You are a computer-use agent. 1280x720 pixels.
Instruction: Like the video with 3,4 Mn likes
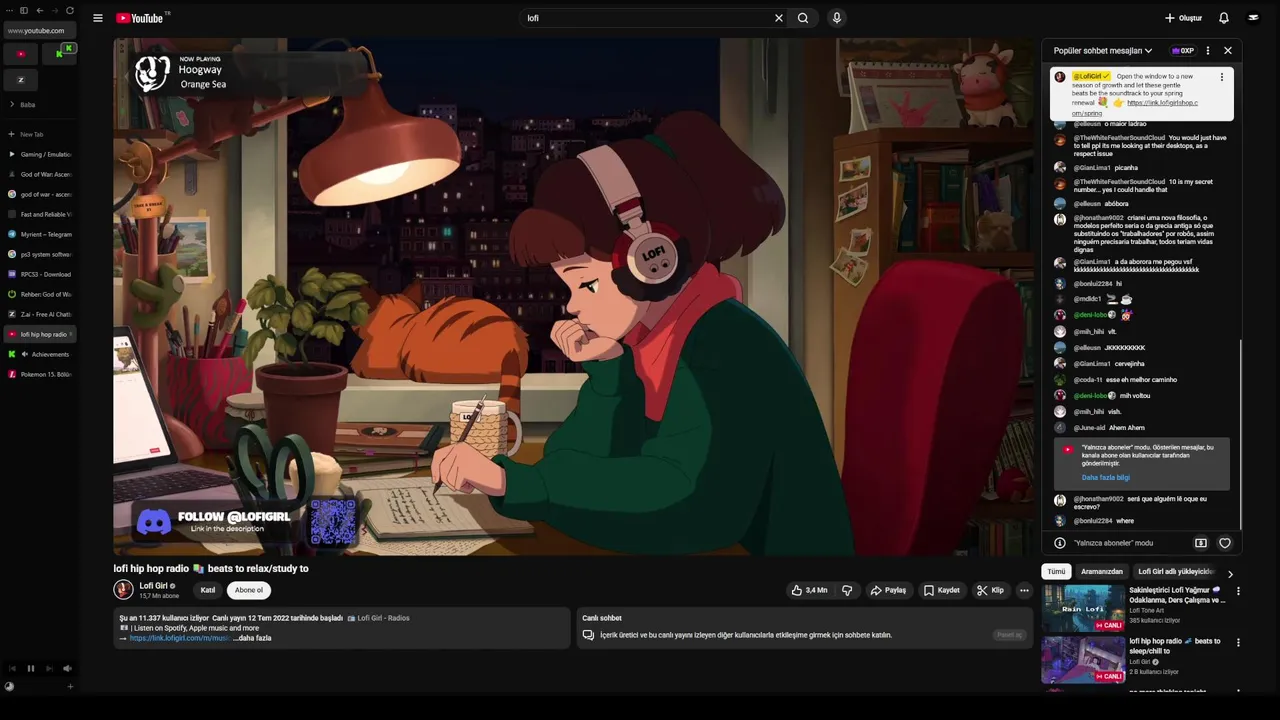(809, 590)
